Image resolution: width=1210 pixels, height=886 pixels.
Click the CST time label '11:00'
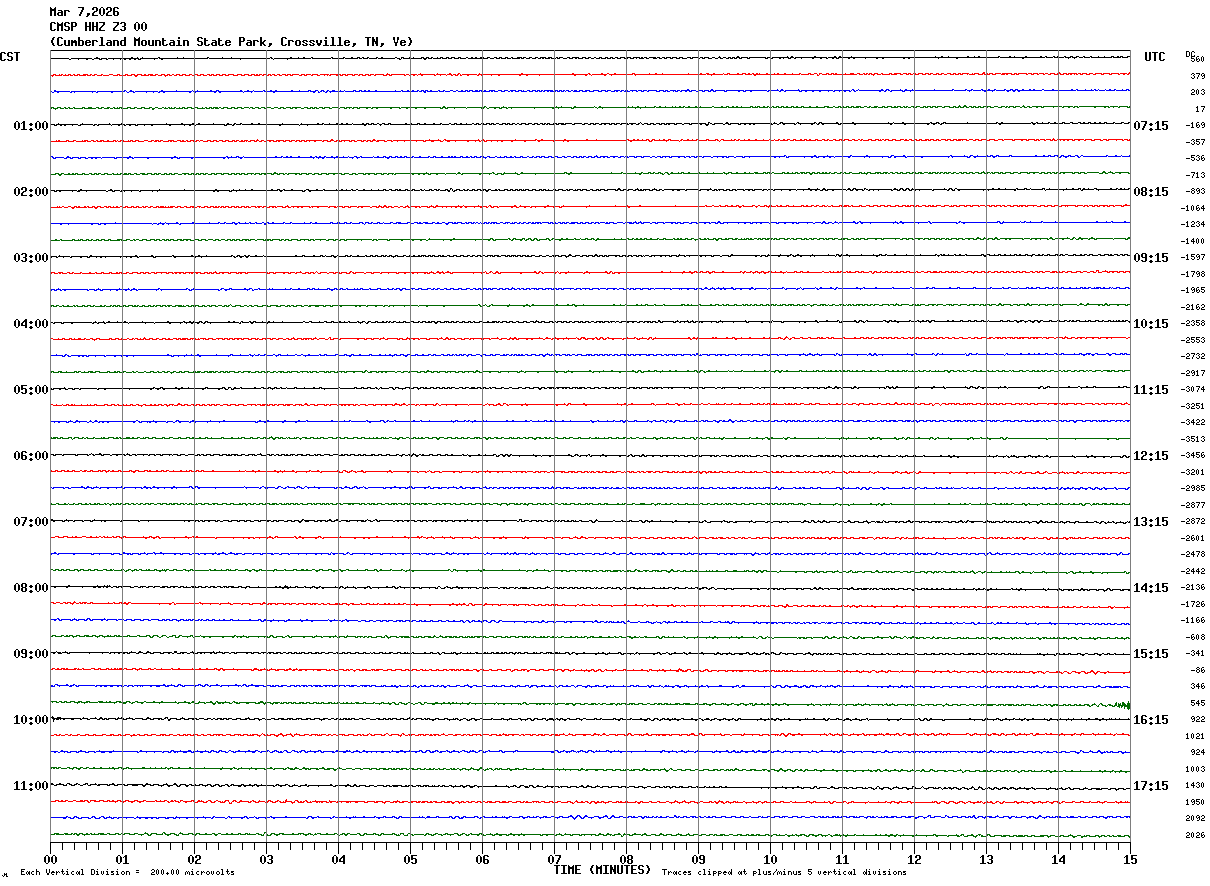click(x=30, y=786)
